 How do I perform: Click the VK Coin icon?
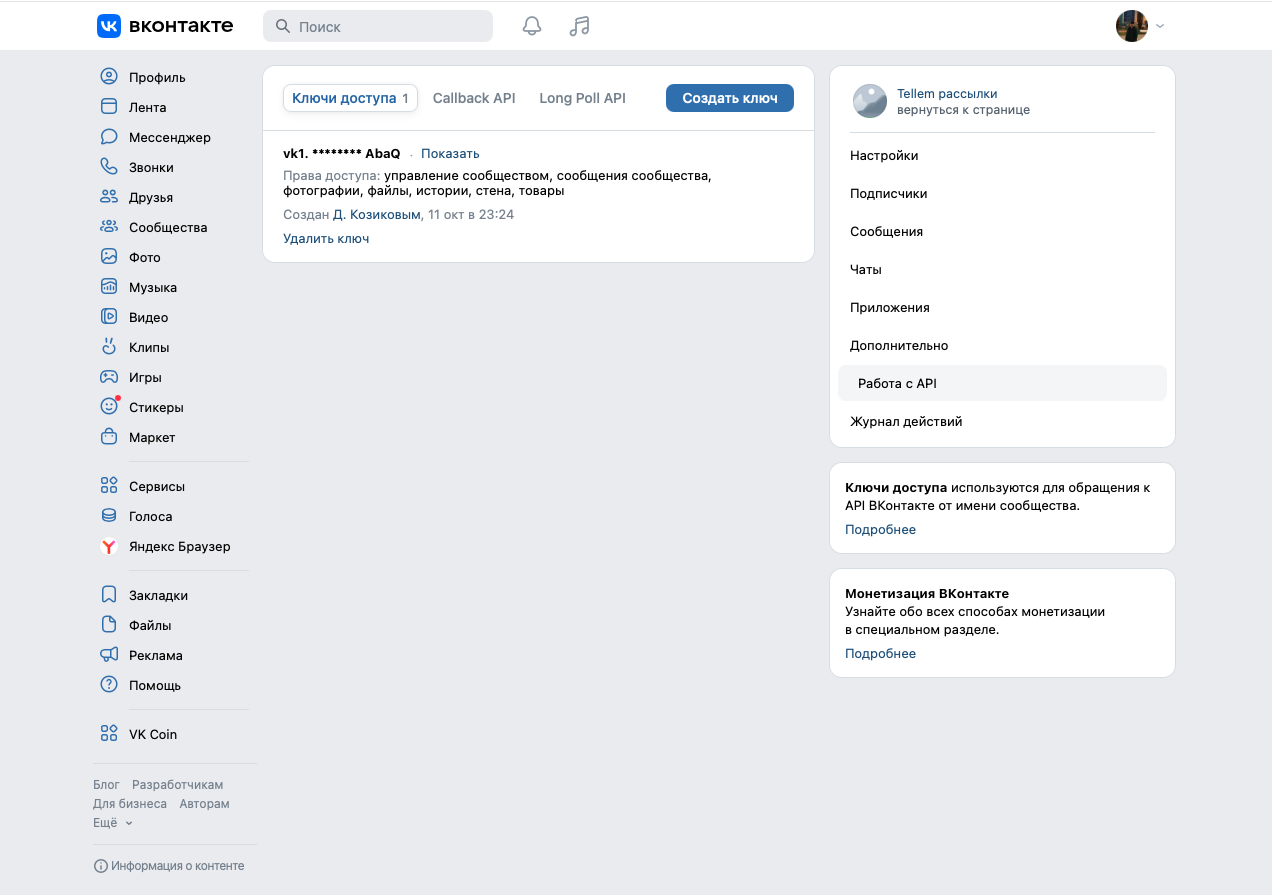pyautogui.click(x=109, y=734)
